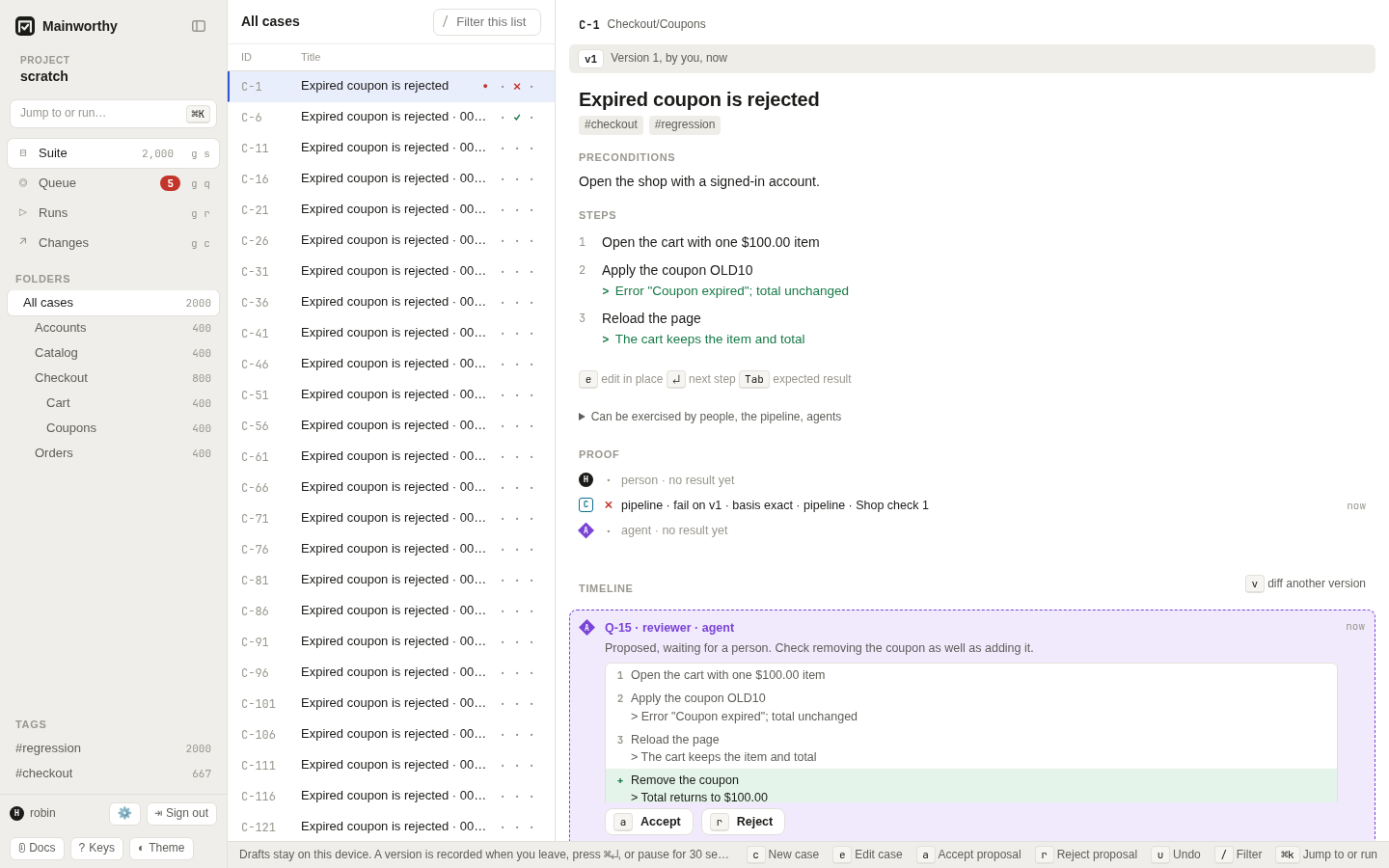The image size is (1389, 868).
Task: Collapse the sidebar with the panel icon
Action: pos(199,26)
